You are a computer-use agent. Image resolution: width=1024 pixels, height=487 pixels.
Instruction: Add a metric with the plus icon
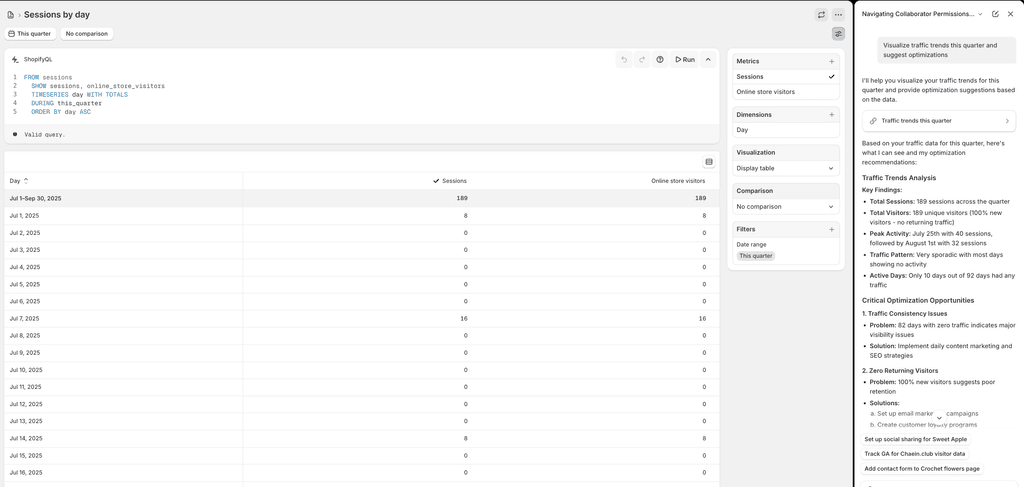tap(831, 61)
